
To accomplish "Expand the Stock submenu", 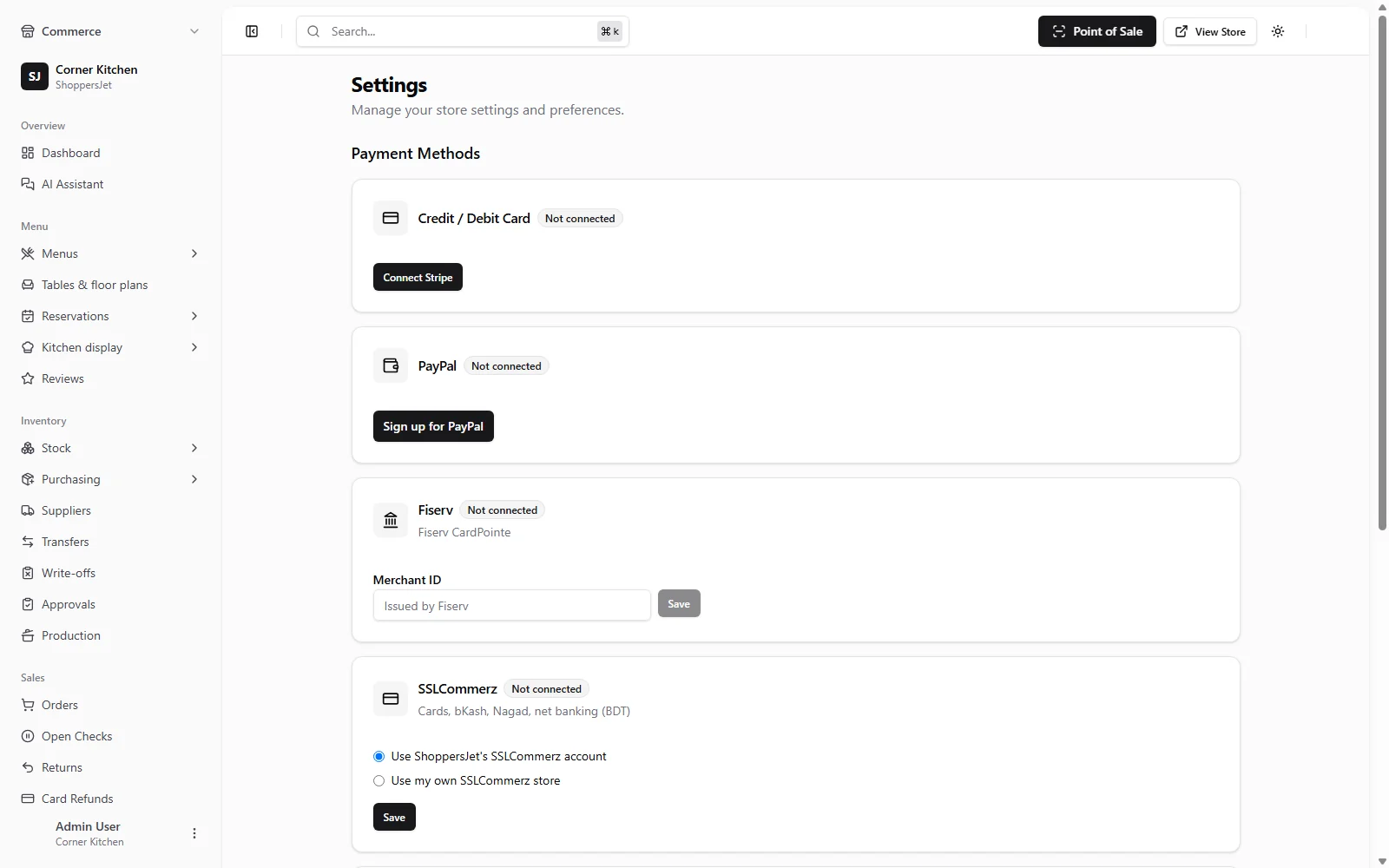I will pos(194,448).
